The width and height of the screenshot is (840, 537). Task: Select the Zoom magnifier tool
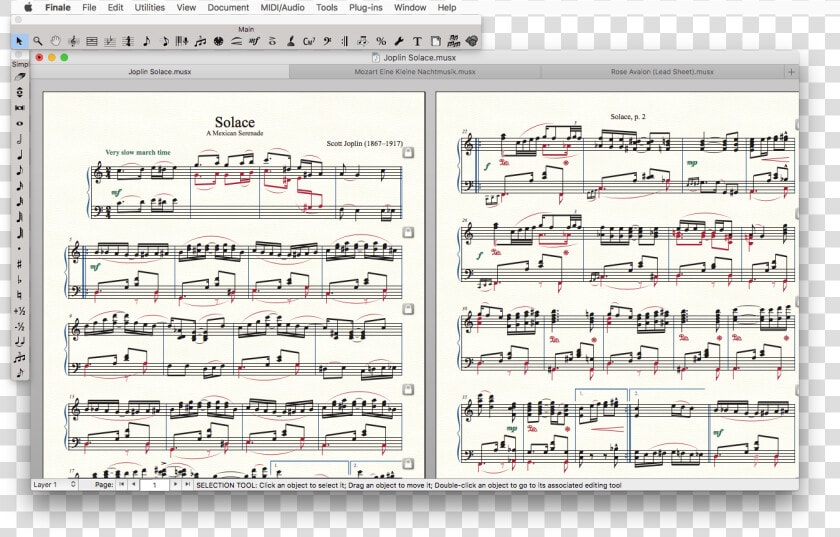38,41
